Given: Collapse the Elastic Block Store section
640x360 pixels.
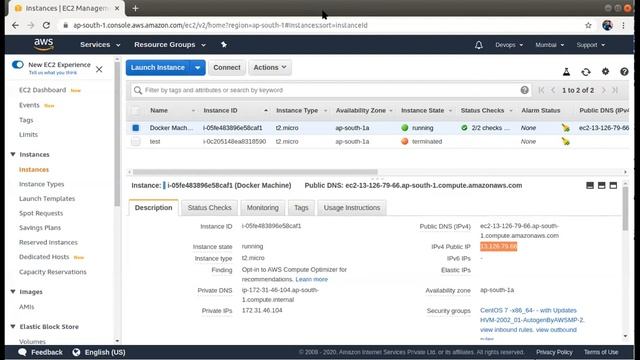Looking at the screenshot, I should tap(13, 327).
